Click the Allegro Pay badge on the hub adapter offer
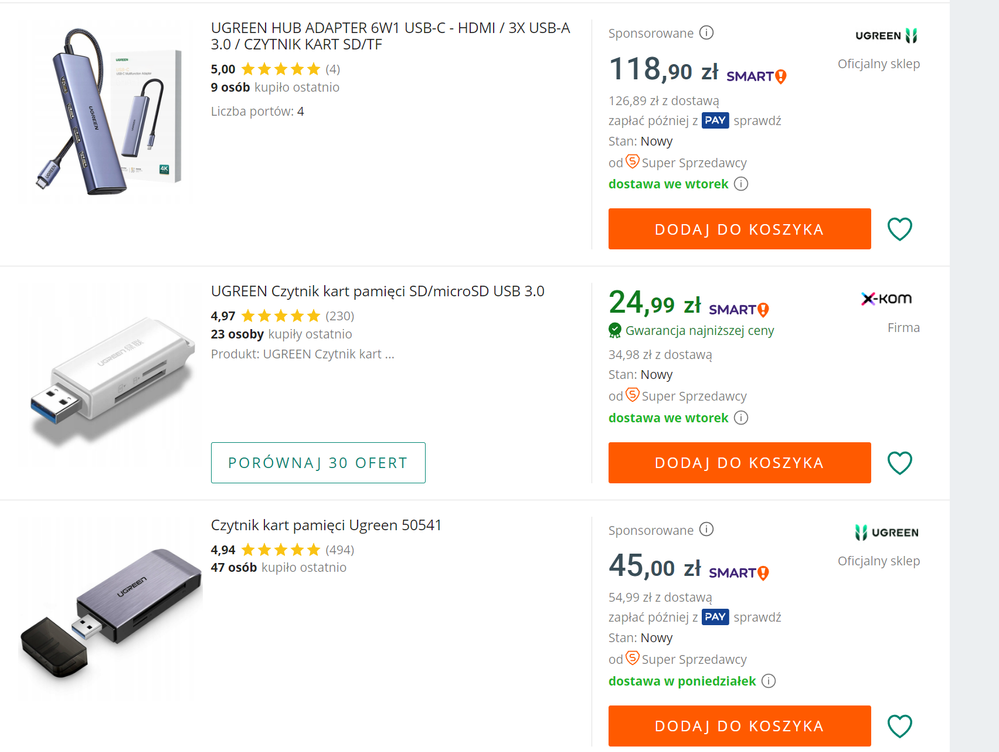The height and width of the screenshot is (752, 999). [x=715, y=121]
